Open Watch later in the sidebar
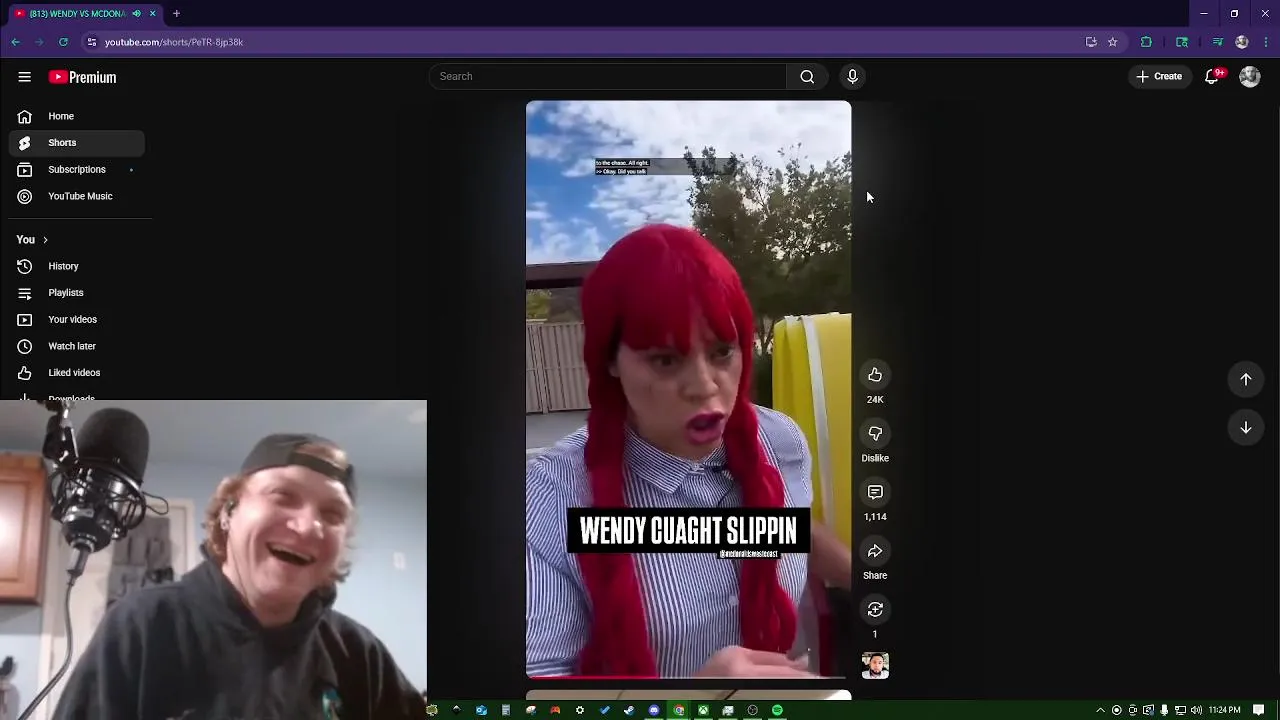Screen dimensions: 1280x720 coord(77,346)
